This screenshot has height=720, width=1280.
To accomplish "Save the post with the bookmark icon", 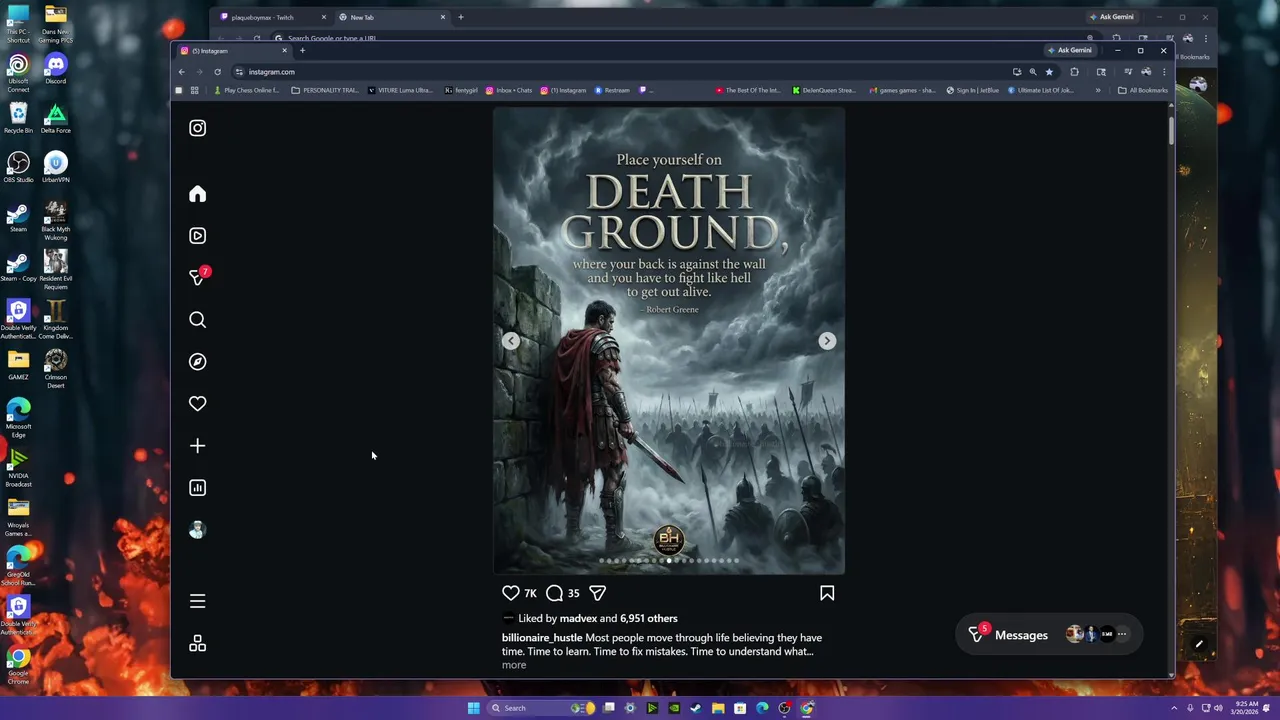I will 827,593.
